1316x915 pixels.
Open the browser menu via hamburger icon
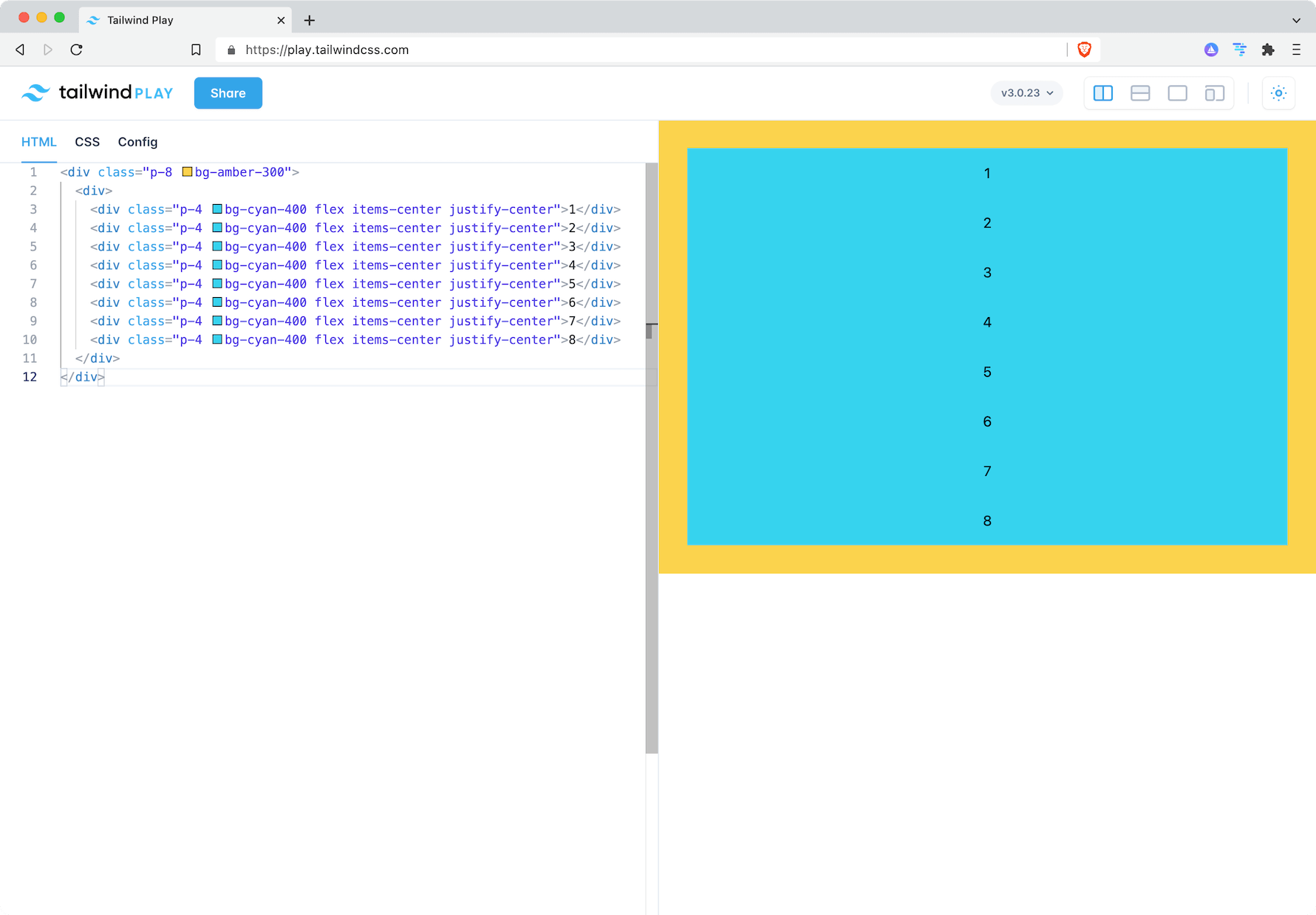point(1297,50)
